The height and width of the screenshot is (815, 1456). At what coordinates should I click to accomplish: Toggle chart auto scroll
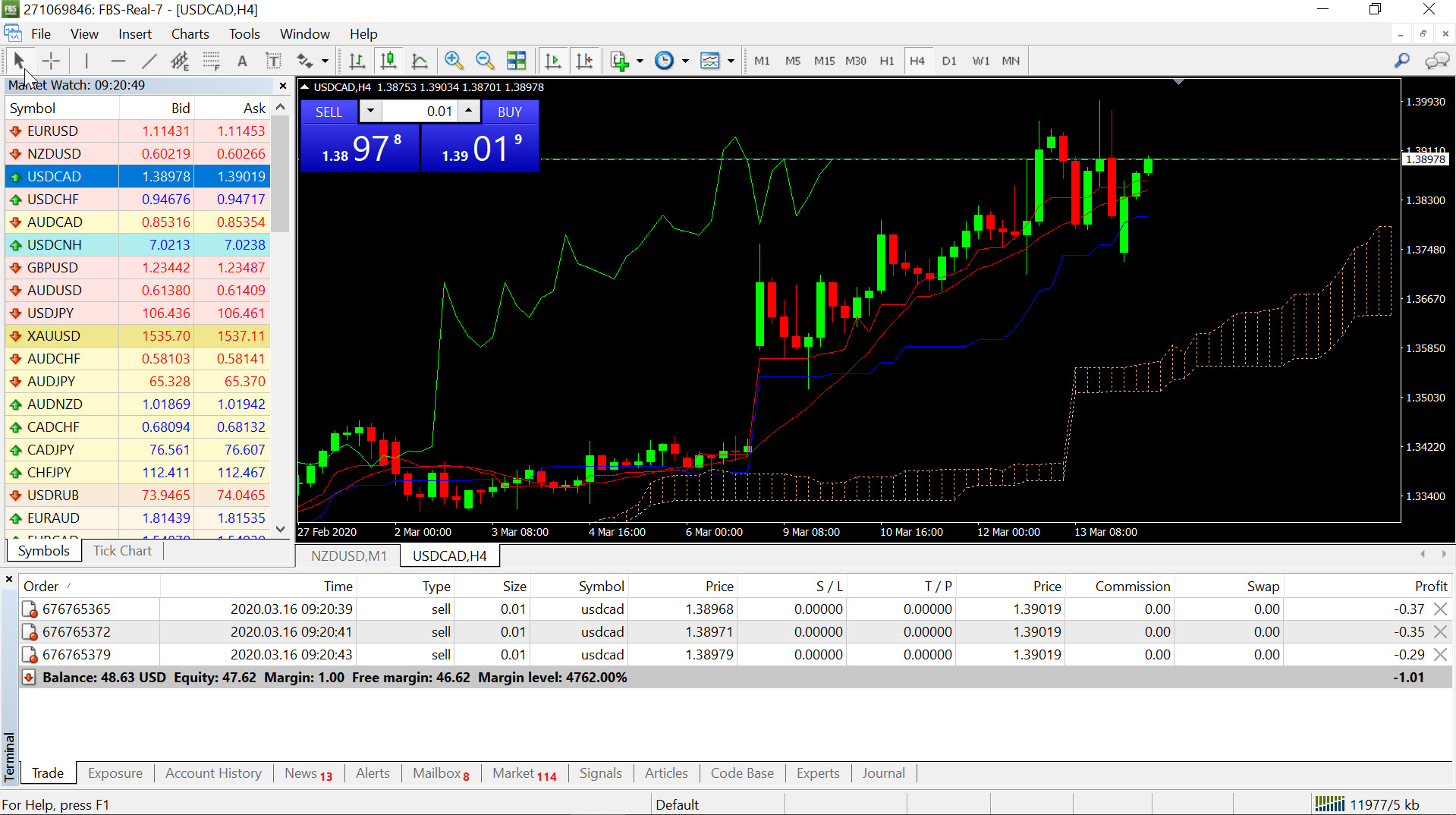[553, 61]
